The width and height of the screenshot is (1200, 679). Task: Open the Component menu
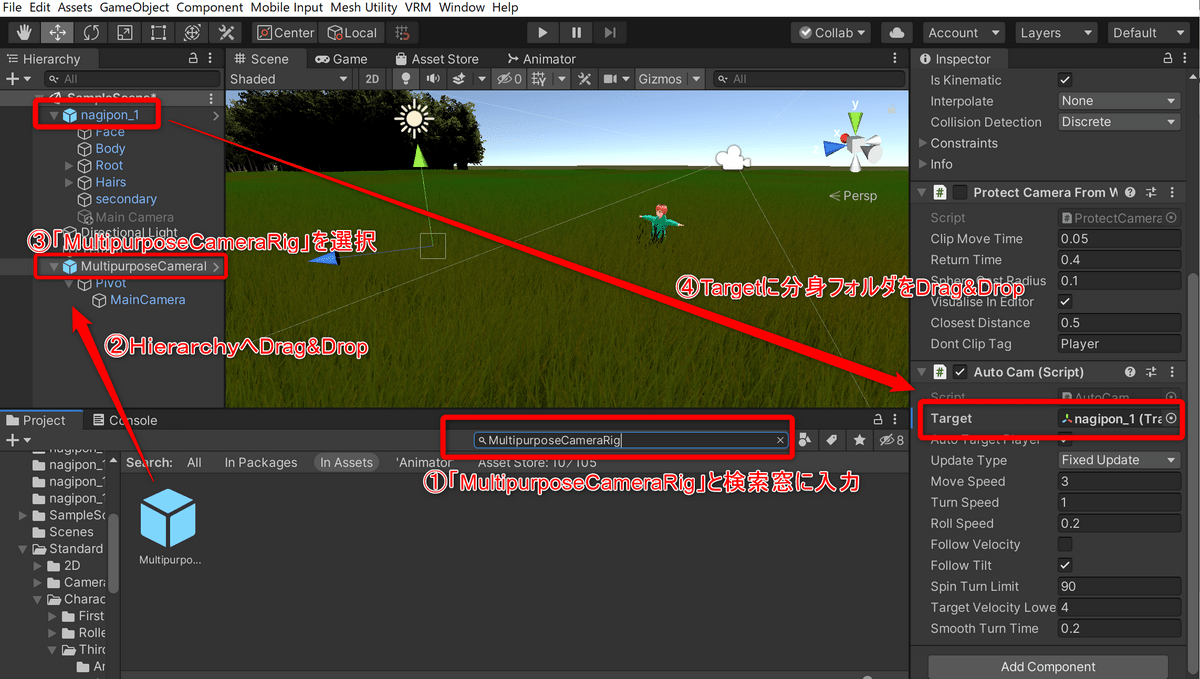coord(210,7)
